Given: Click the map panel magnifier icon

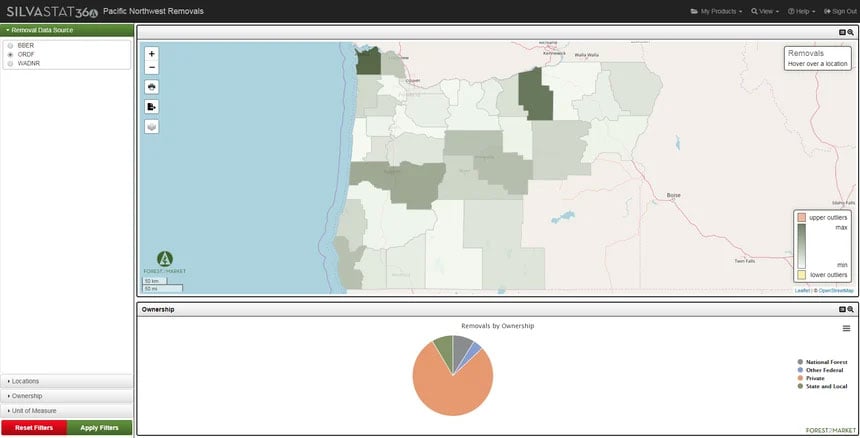Looking at the screenshot, I should (851, 32).
